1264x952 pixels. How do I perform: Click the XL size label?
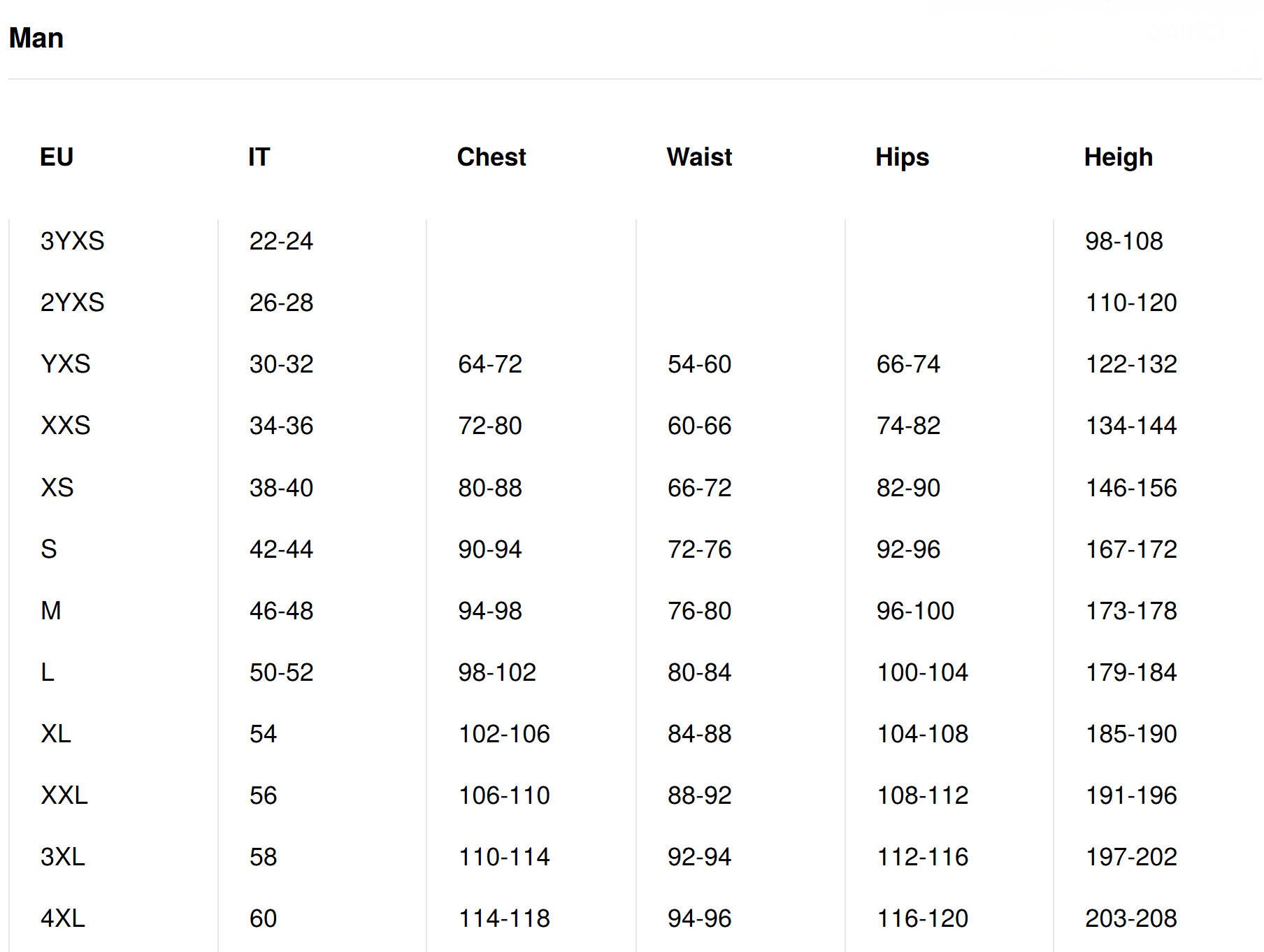point(56,734)
